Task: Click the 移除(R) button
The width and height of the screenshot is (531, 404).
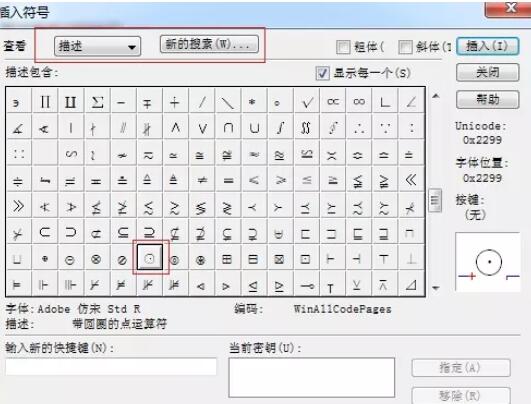Action: tap(461, 395)
